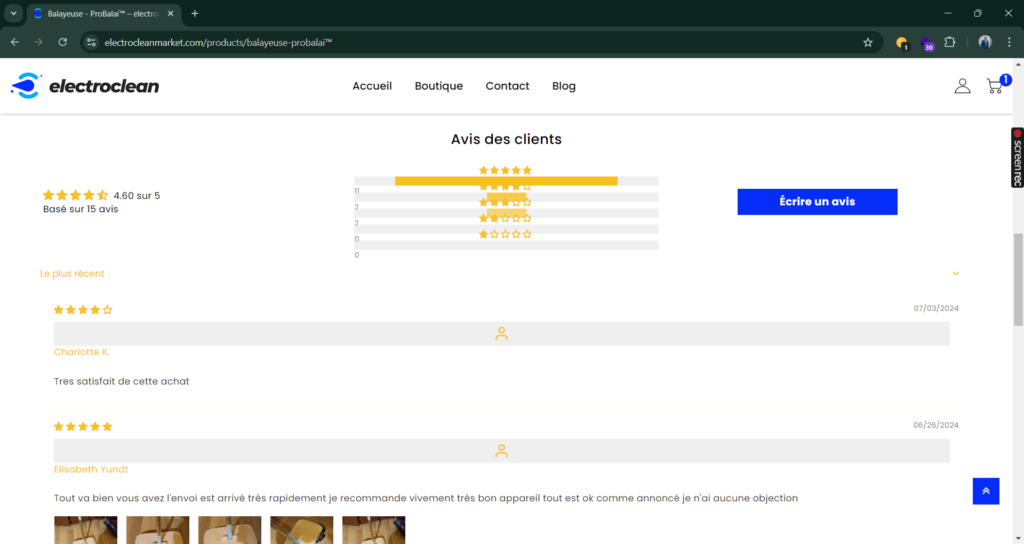Screen dimensions: 1024x544
Task: Expand the Le plus récent sort dropdown
Action: tap(500, 274)
